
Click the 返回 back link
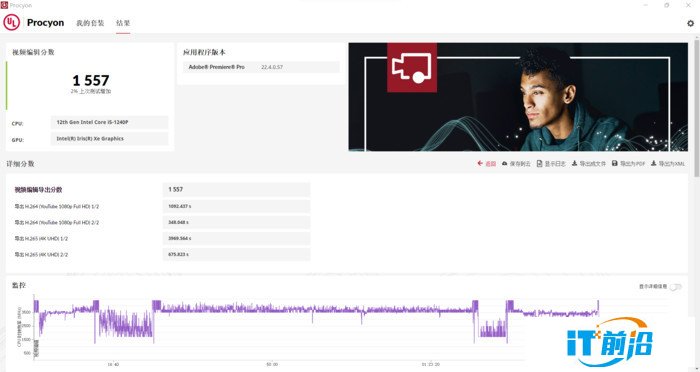click(x=491, y=164)
